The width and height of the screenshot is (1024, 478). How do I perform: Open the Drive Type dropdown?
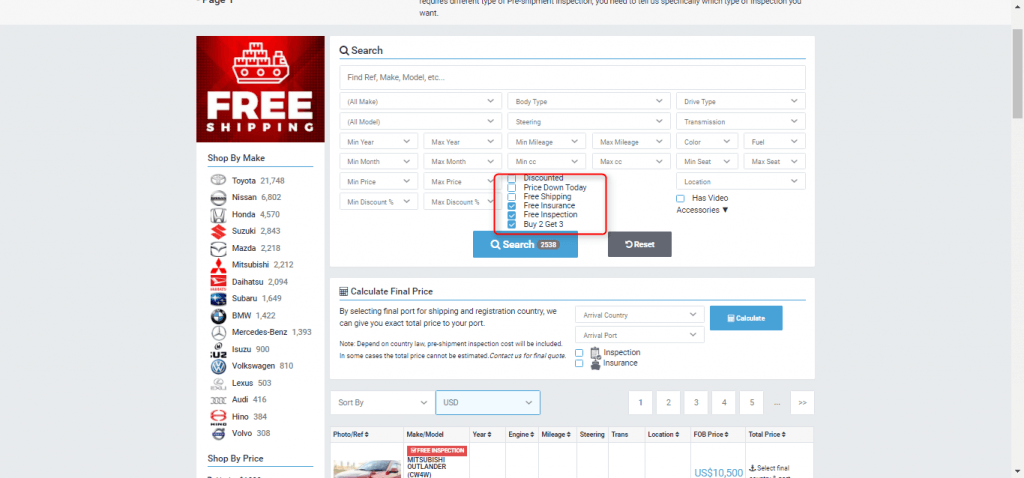[741, 101]
